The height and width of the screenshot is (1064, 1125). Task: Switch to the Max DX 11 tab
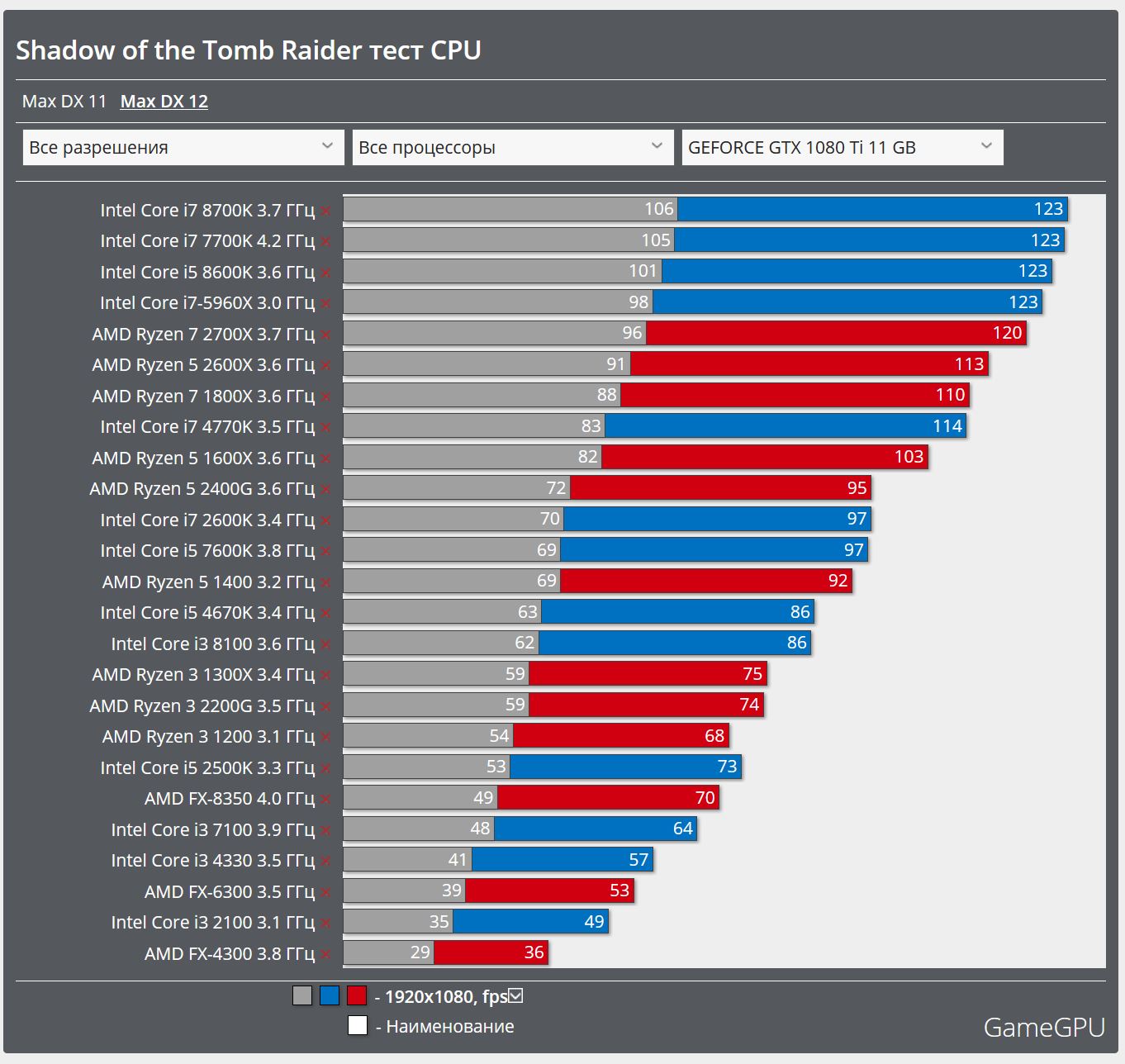pos(64,102)
